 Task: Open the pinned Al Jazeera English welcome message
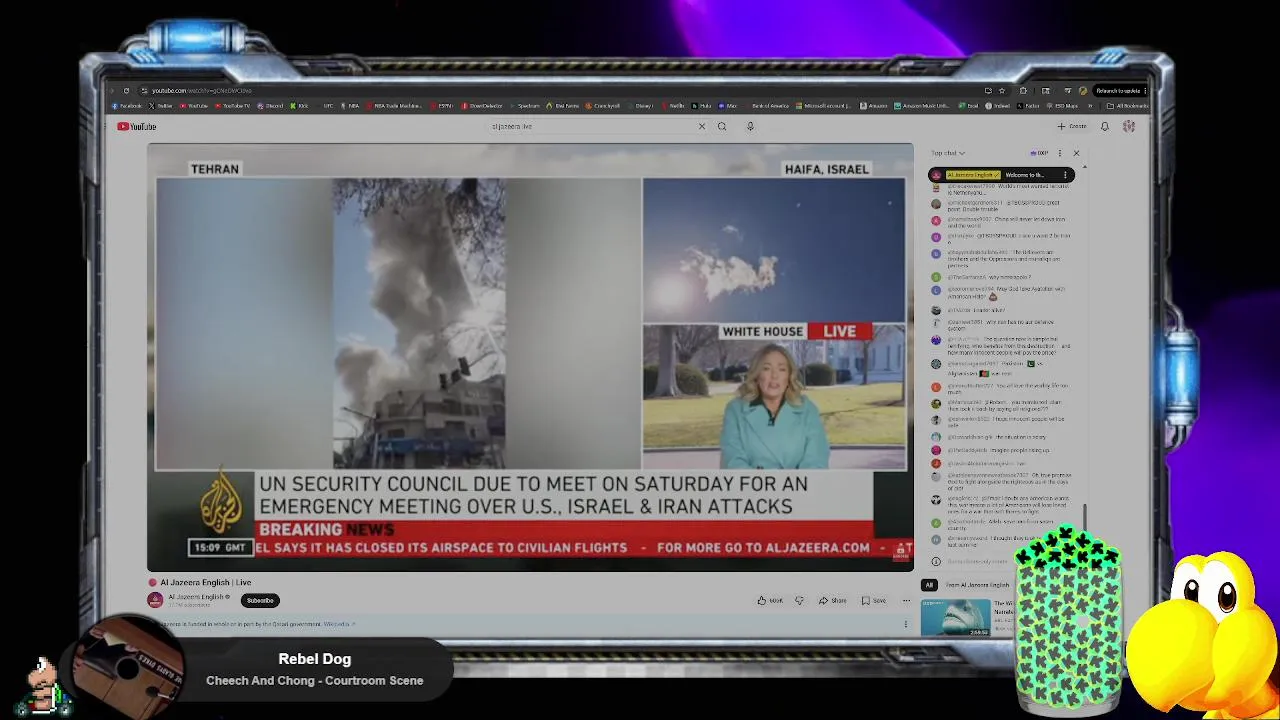point(1003,175)
